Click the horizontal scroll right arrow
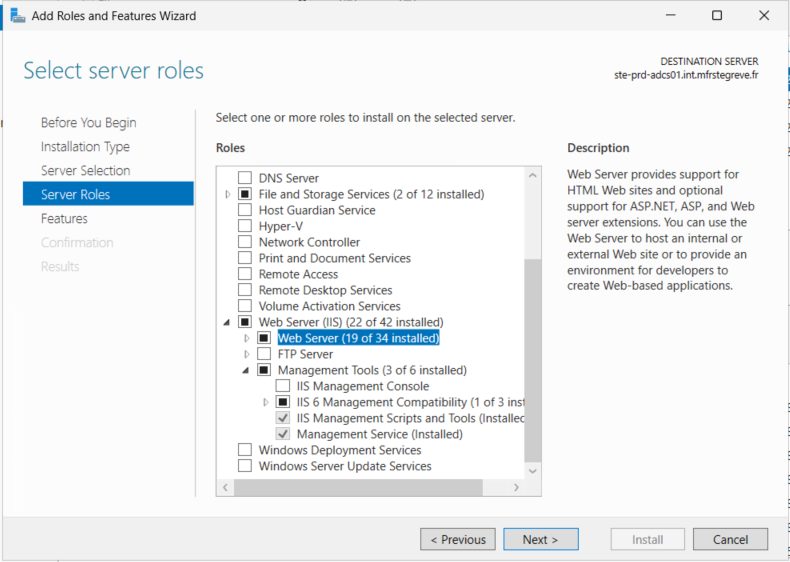Screen dimensions: 790x562 pyautogui.click(x=516, y=487)
